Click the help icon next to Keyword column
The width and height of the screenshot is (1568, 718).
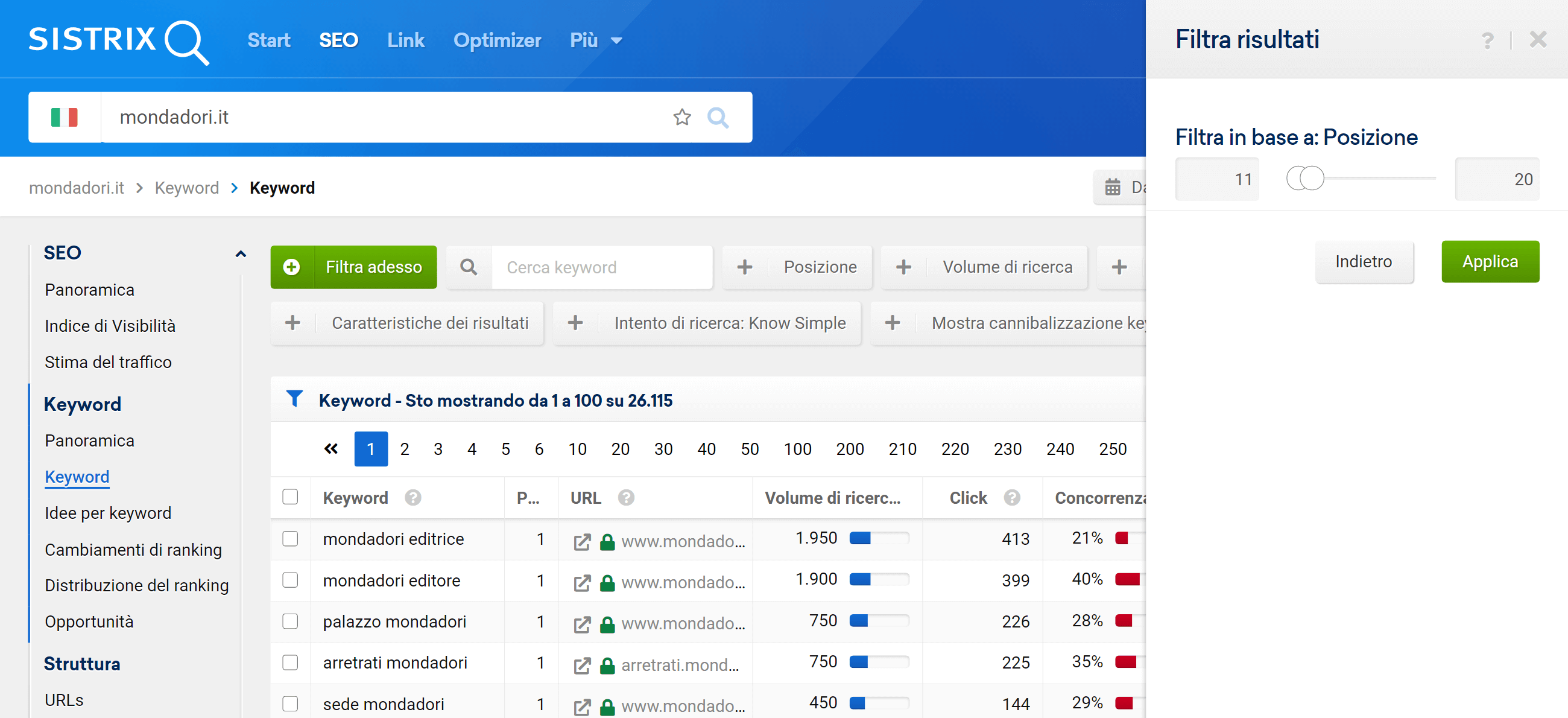tap(413, 498)
